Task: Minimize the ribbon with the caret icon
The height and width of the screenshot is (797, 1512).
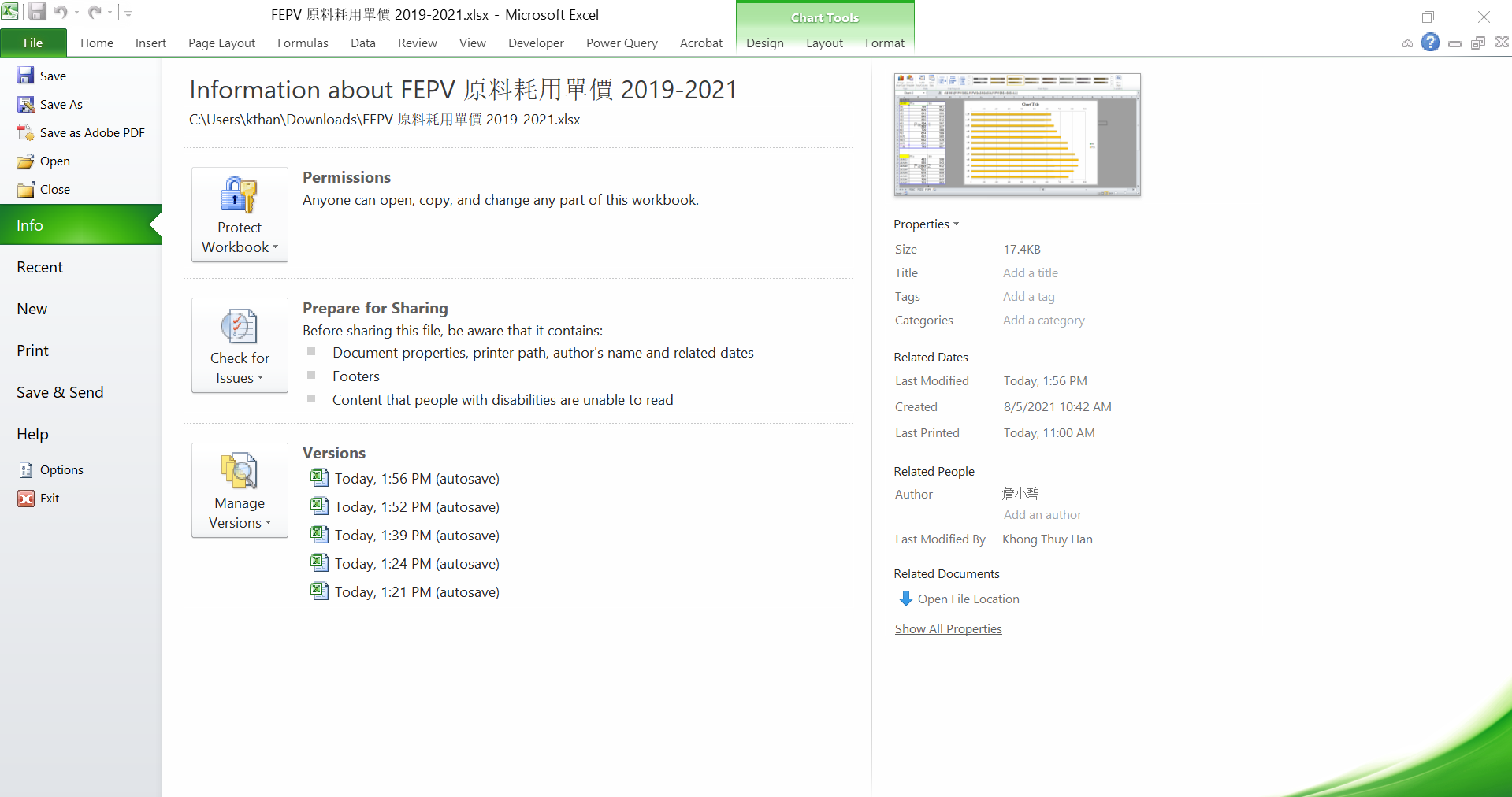Action: coord(1407,43)
